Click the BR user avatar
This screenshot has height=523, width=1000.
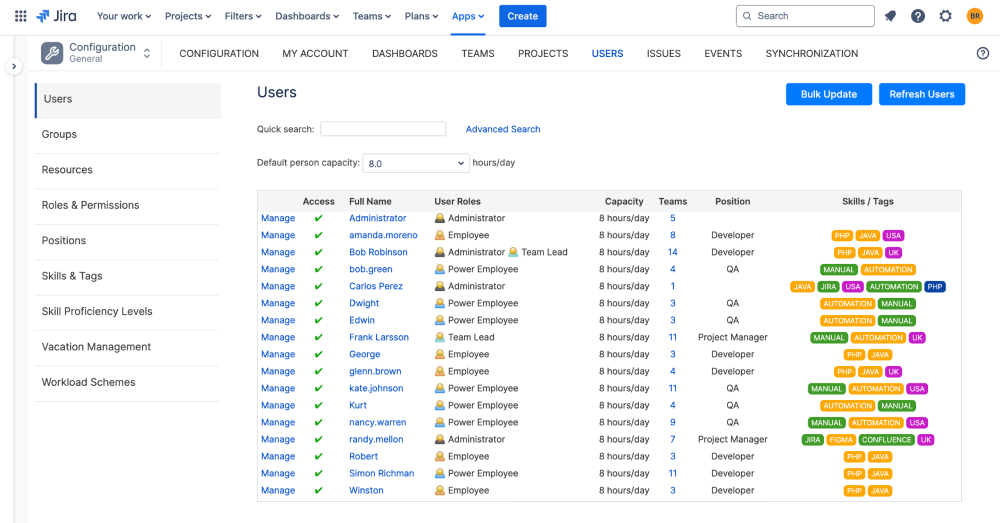(x=974, y=16)
